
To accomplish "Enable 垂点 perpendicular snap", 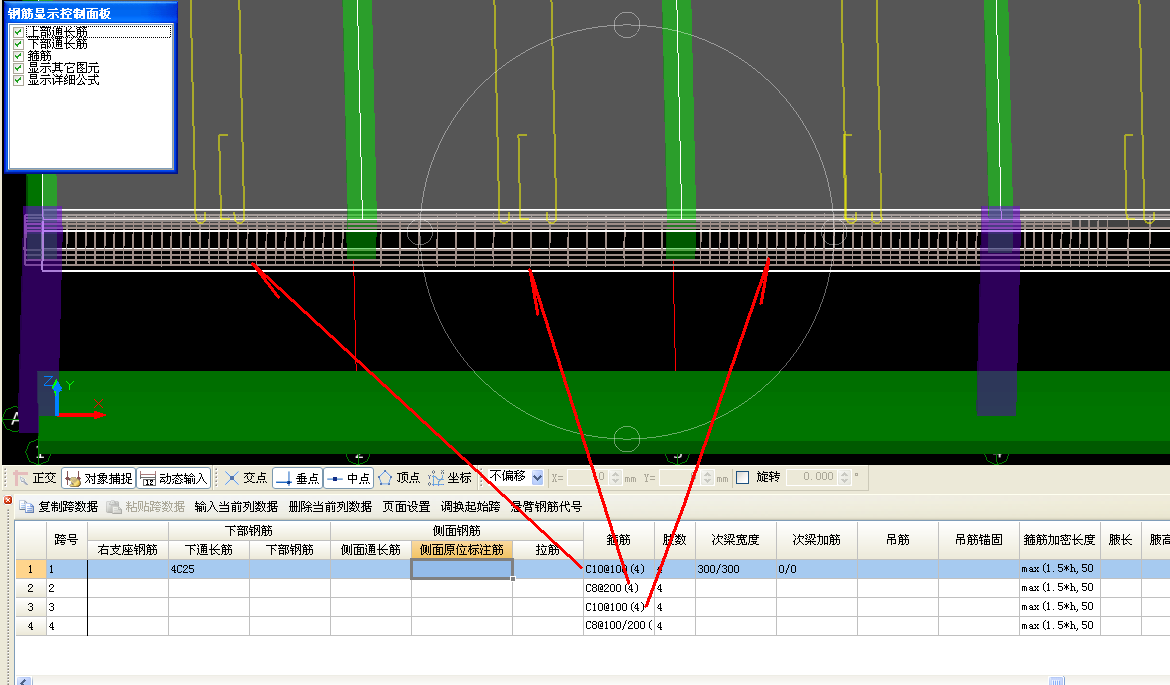I will pyautogui.click(x=298, y=478).
